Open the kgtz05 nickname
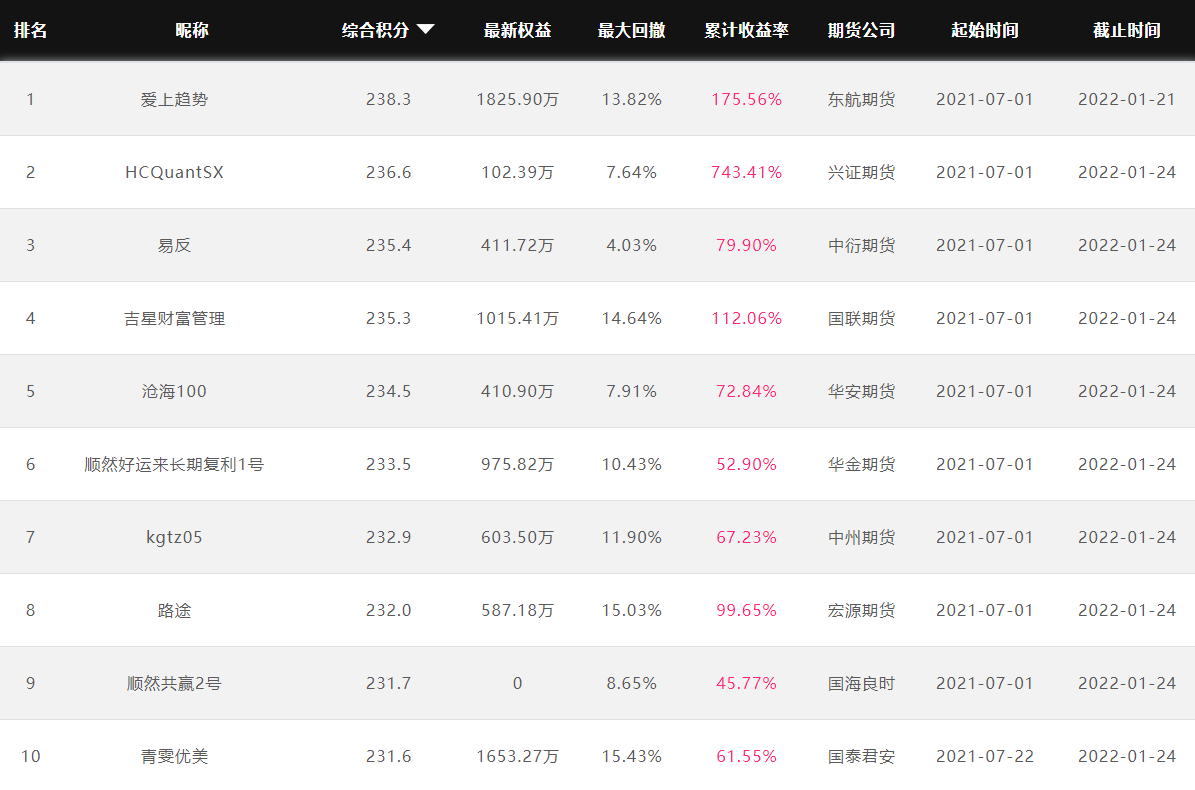The image size is (1195, 790). tap(175, 537)
